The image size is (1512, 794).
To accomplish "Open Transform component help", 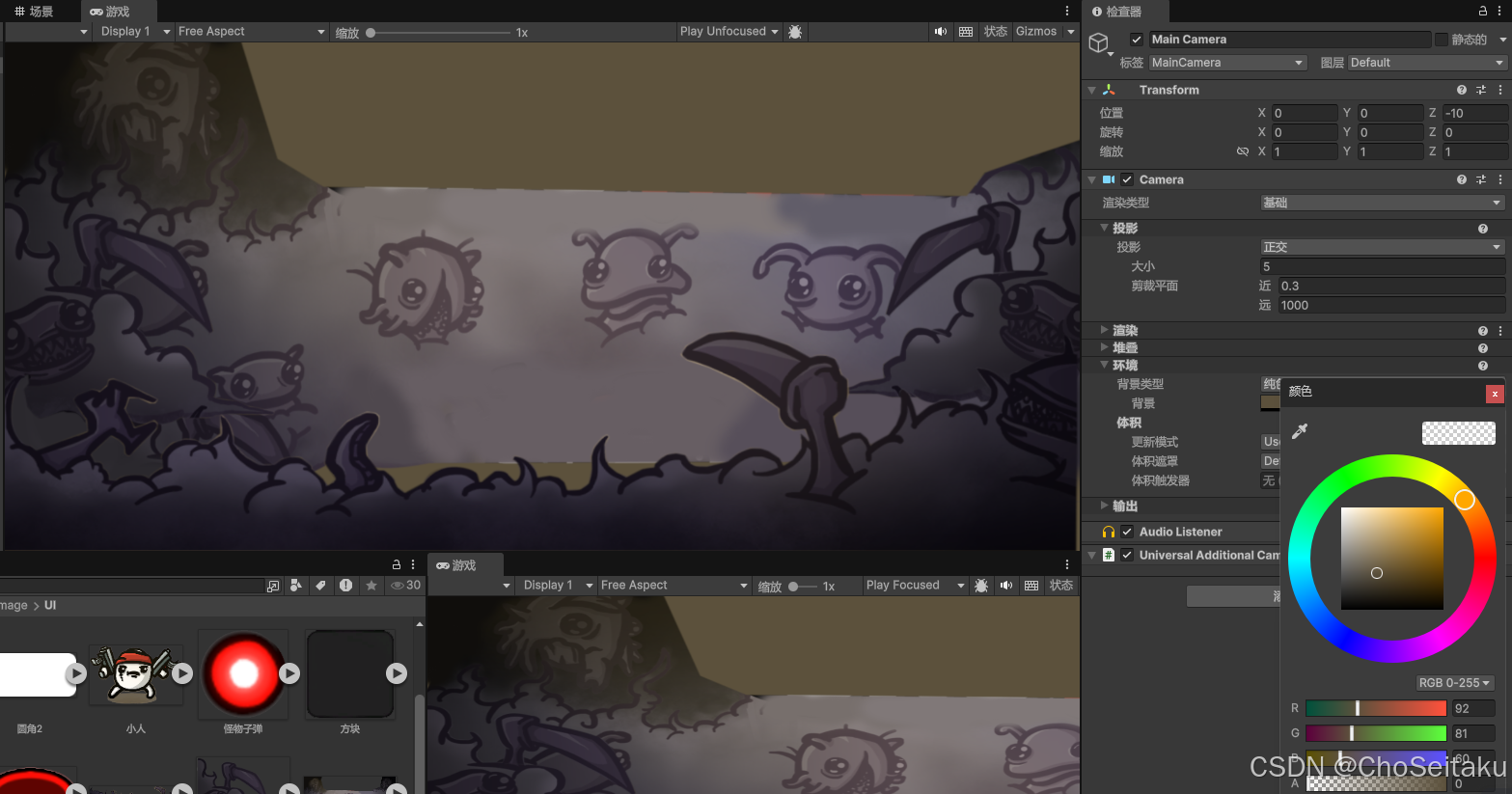I will click(1462, 90).
